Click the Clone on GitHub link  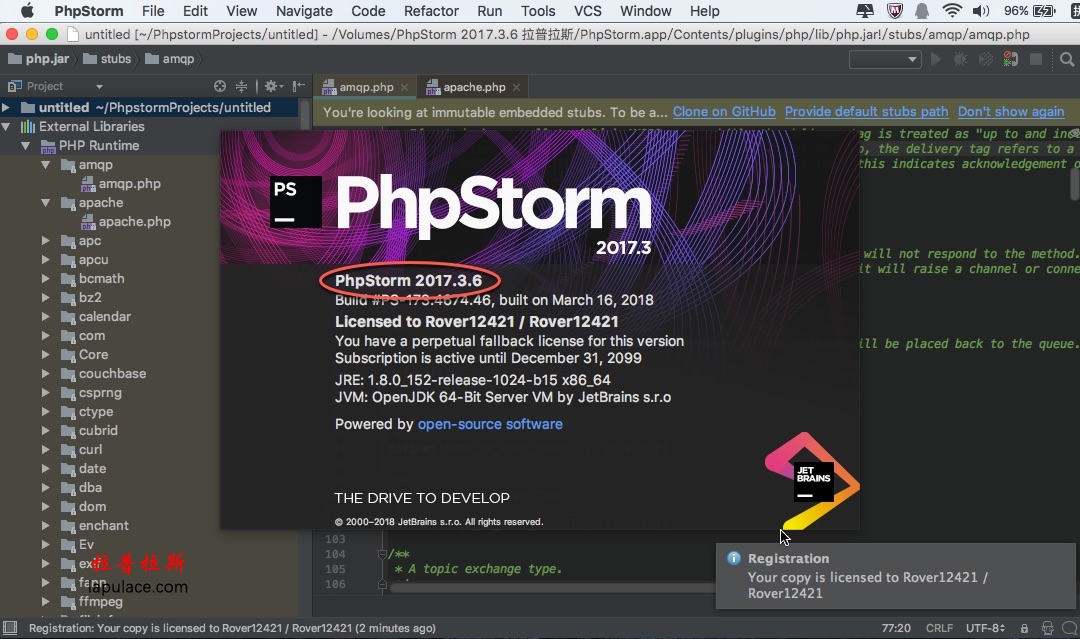[x=724, y=112]
